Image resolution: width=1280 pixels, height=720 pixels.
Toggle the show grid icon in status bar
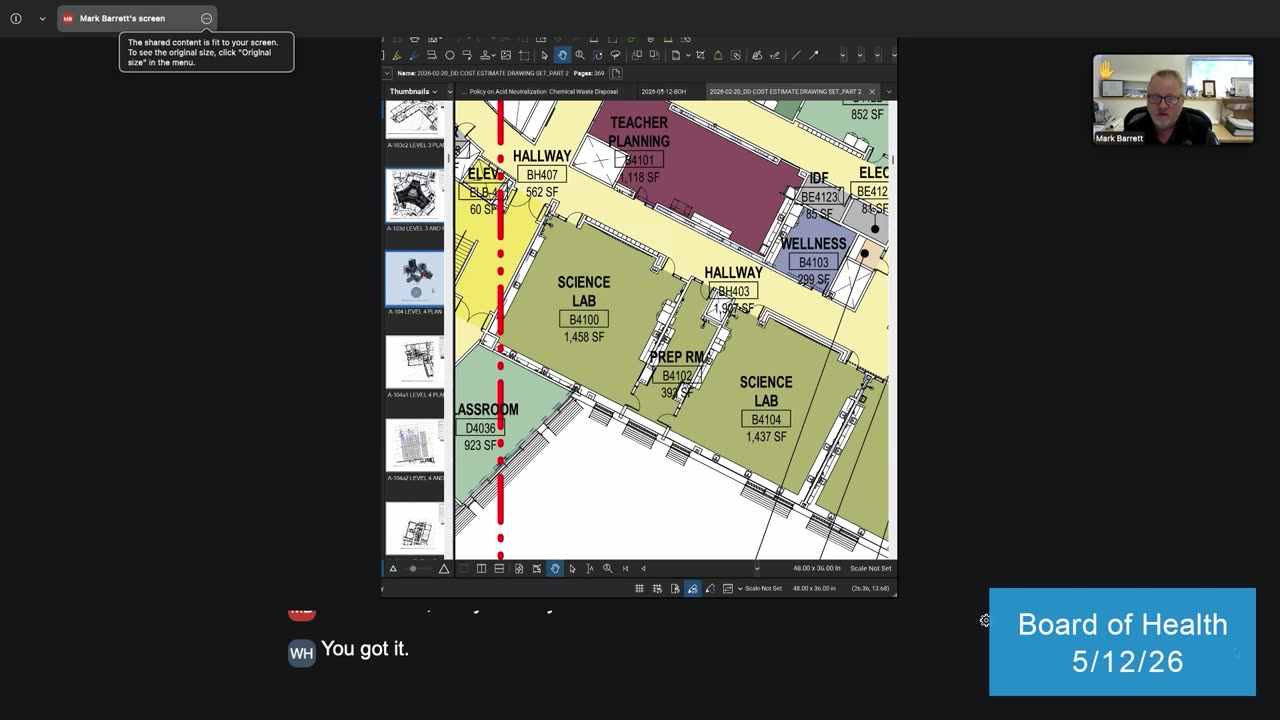tap(639, 588)
